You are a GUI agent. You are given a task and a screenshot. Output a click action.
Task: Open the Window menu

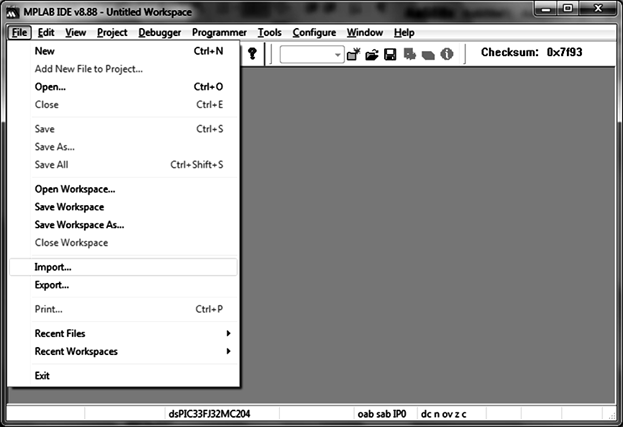point(365,33)
